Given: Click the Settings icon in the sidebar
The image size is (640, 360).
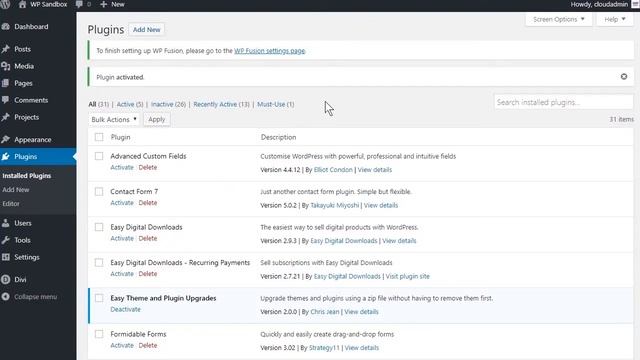Looking at the screenshot, I should tap(5, 257).
